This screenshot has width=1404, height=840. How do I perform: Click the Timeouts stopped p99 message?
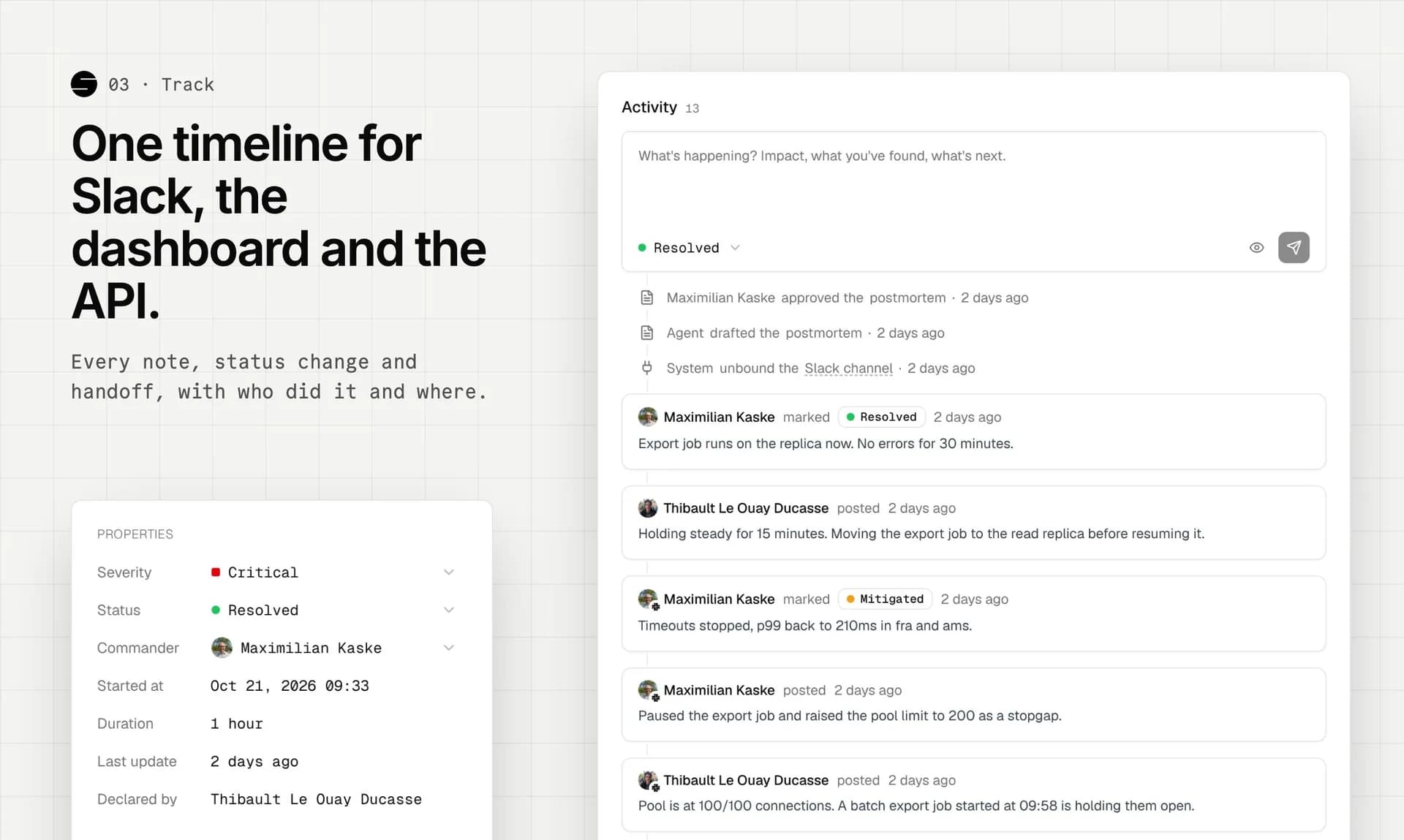(804, 626)
